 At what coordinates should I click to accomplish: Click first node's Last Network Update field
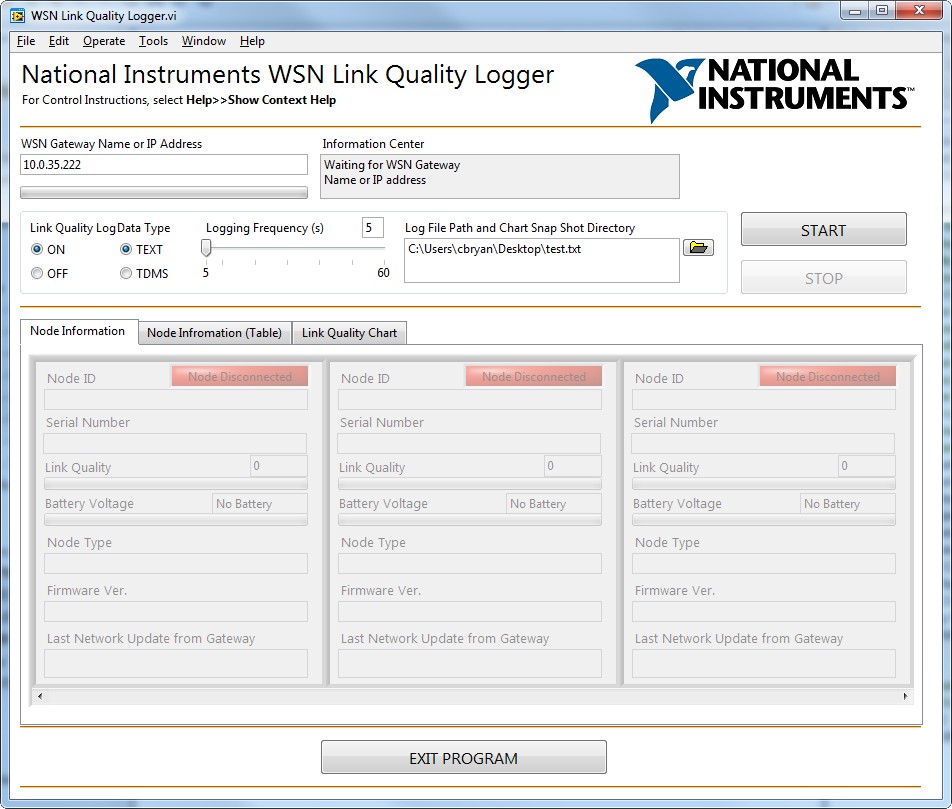click(x=175, y=663)
